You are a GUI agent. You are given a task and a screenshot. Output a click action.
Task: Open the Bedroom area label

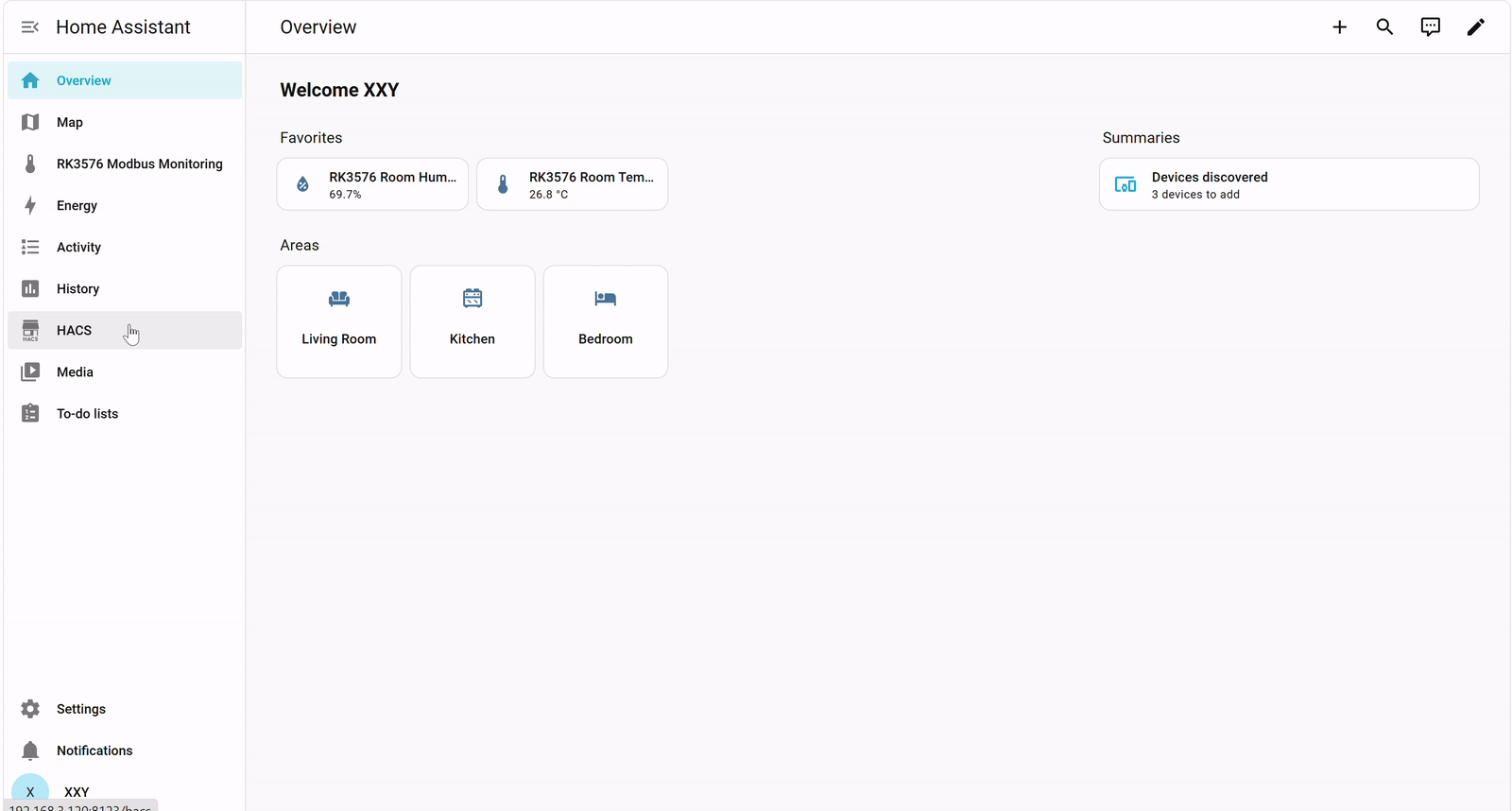pyautogui.click(x=606, y=338)
